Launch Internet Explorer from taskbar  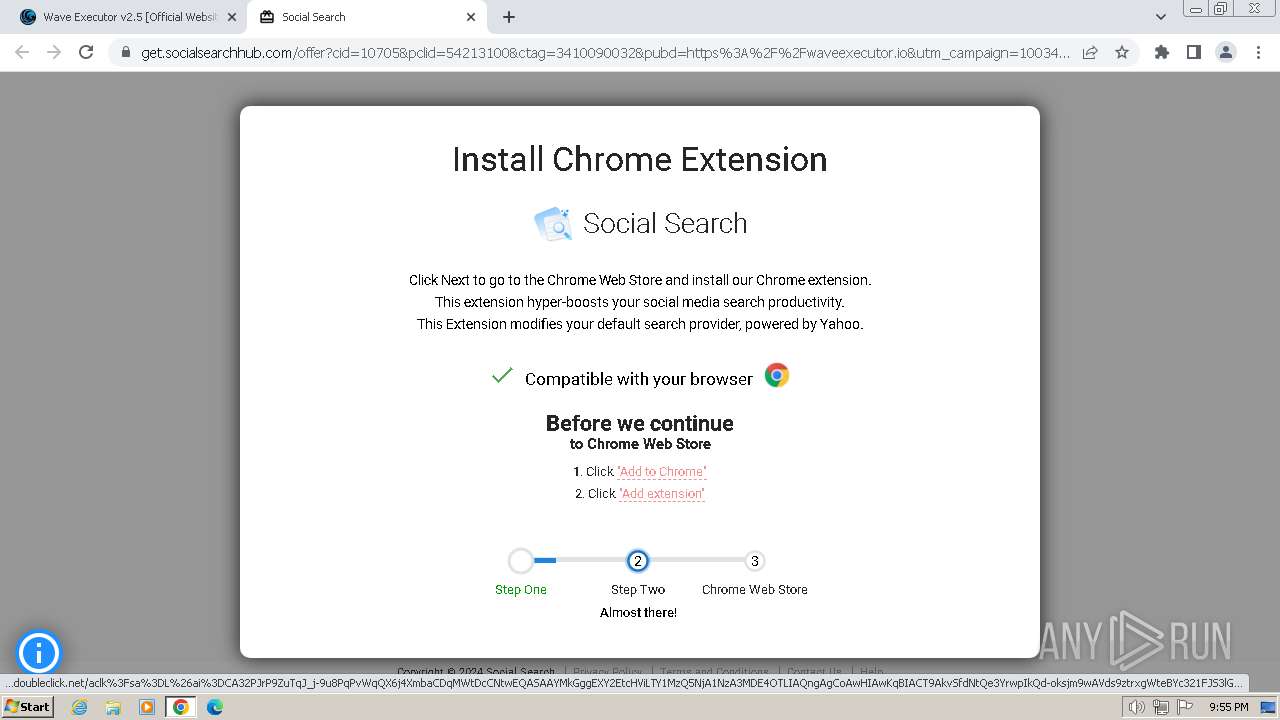(x=80, y=707)
